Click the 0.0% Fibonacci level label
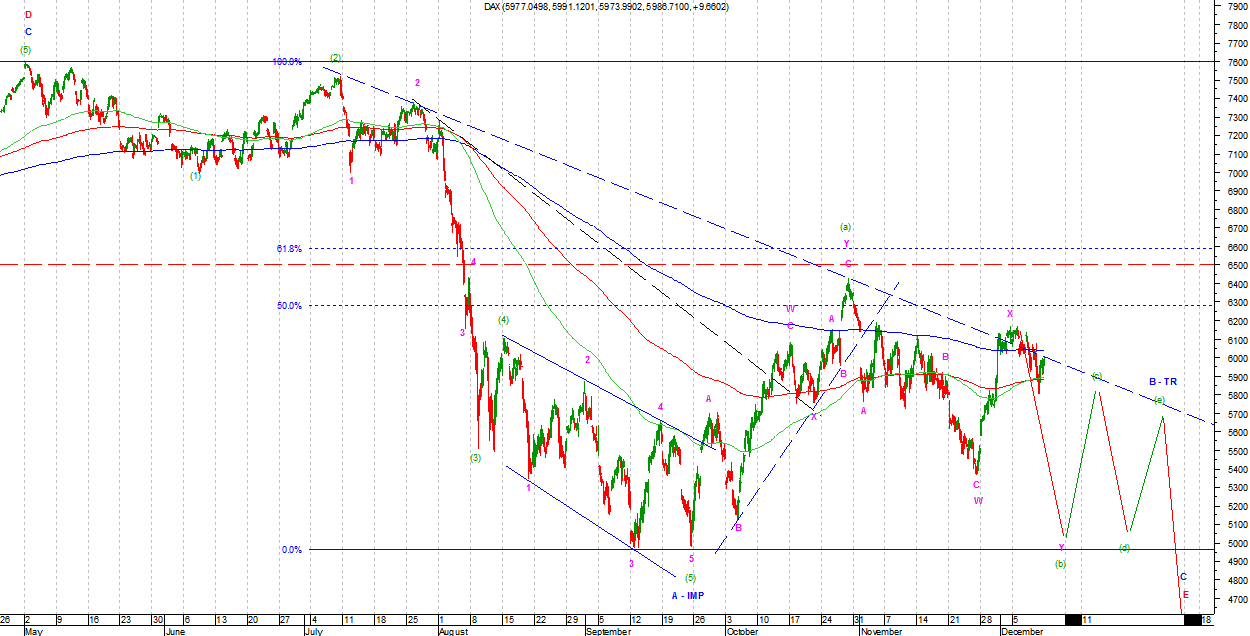Viewport: 1250px width, 636px height. pyautogui.click(x=291, y=549)
